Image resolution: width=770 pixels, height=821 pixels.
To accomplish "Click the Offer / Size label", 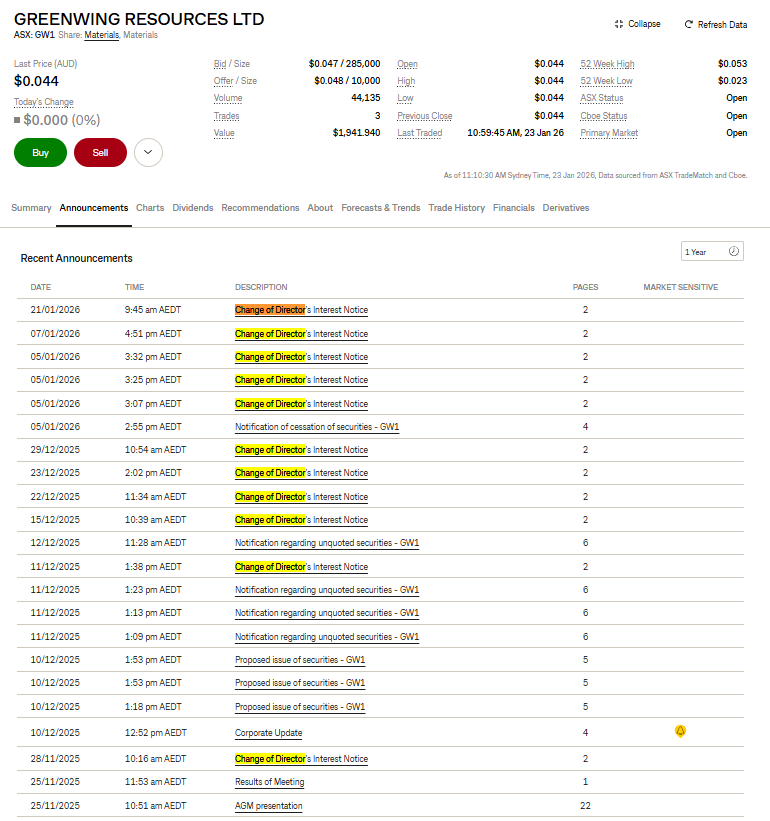I will click(x=235, y=81).
